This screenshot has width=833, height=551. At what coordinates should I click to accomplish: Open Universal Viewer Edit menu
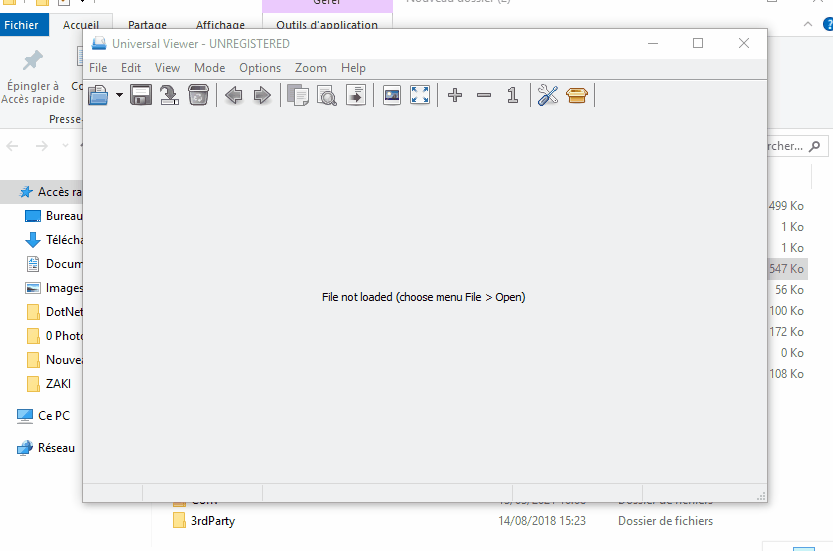point(131,68)
